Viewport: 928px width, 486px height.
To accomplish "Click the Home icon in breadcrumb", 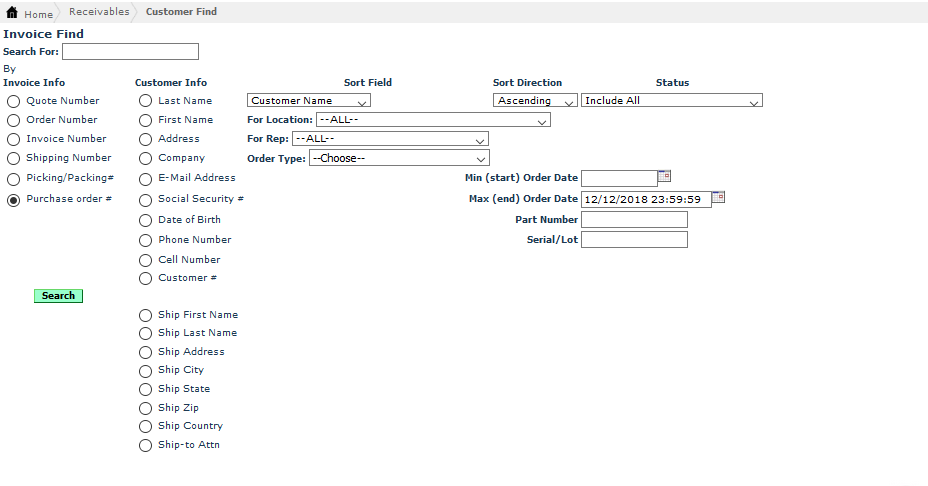I will [x=13, y=13].
